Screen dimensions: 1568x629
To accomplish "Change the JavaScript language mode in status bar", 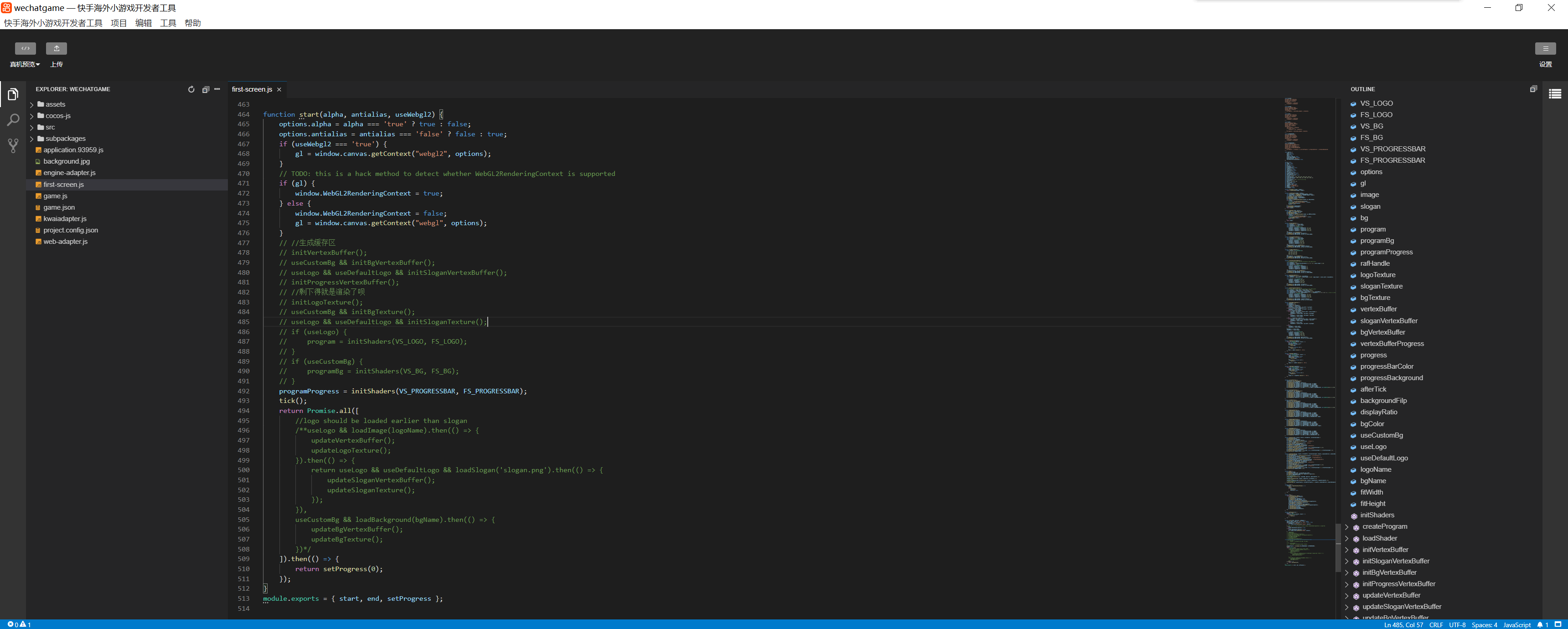I will click(x=1516, y=625).
